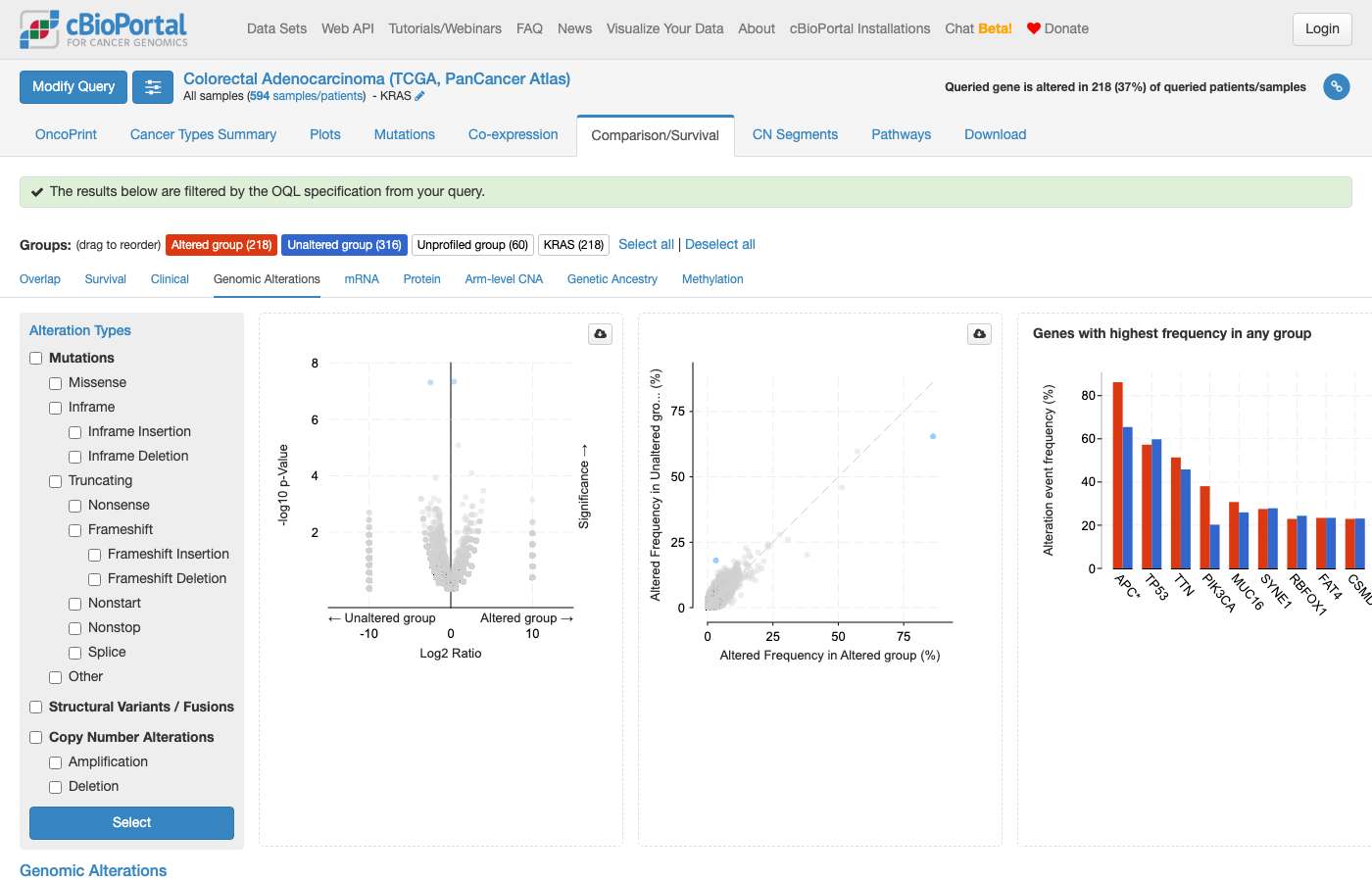This screenshot has height=882, width=1372.
Task: Toggle the Splice checkbox
Action: pos(75,653)
